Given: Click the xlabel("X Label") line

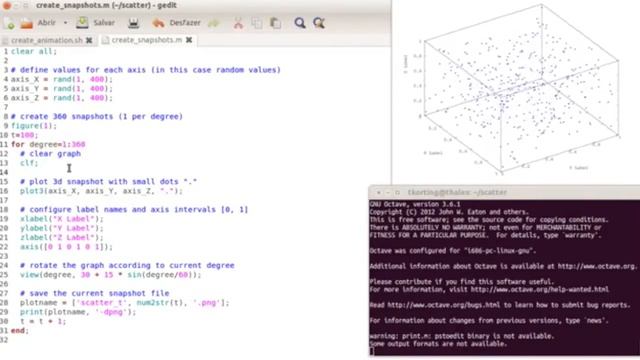Looking at the screenshot, I should pos(62,219).
